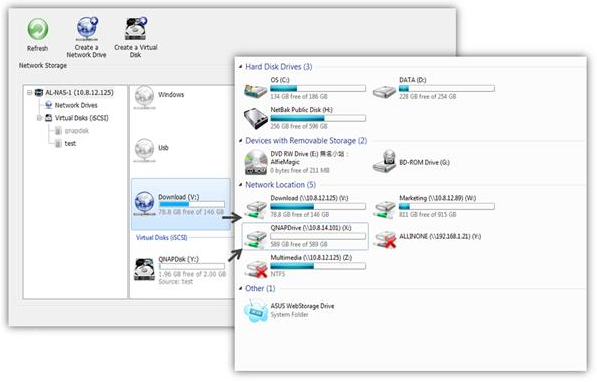Click the green Refresh icon
Screen dimensions: 597x382
(x=38, y=29)
